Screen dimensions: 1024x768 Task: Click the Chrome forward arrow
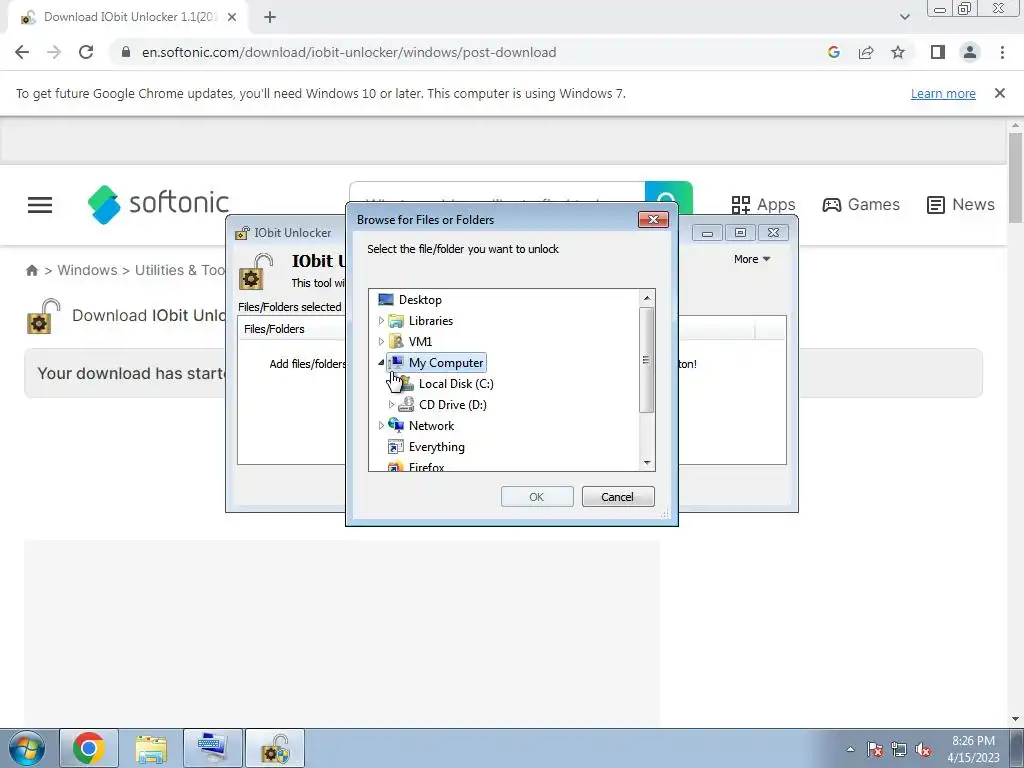(x=54, y=52)
